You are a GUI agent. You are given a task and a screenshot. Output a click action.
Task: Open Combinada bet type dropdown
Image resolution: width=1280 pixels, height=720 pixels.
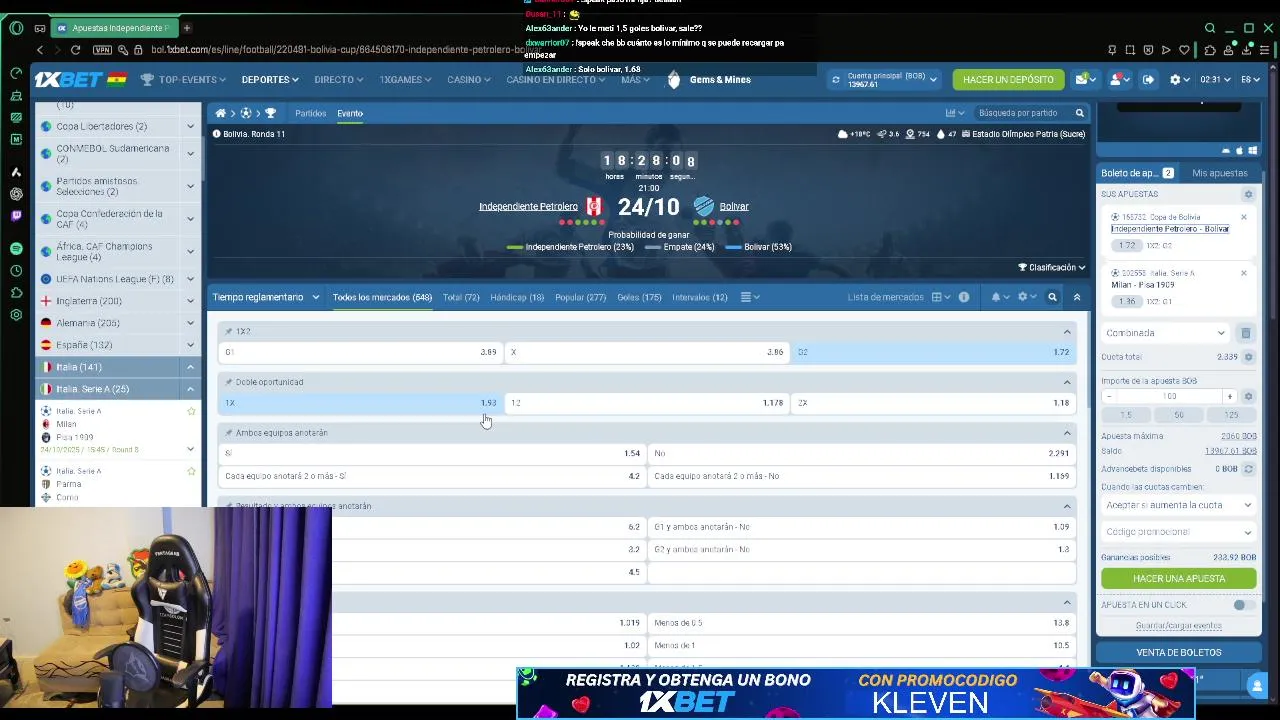pos(1166,333)
